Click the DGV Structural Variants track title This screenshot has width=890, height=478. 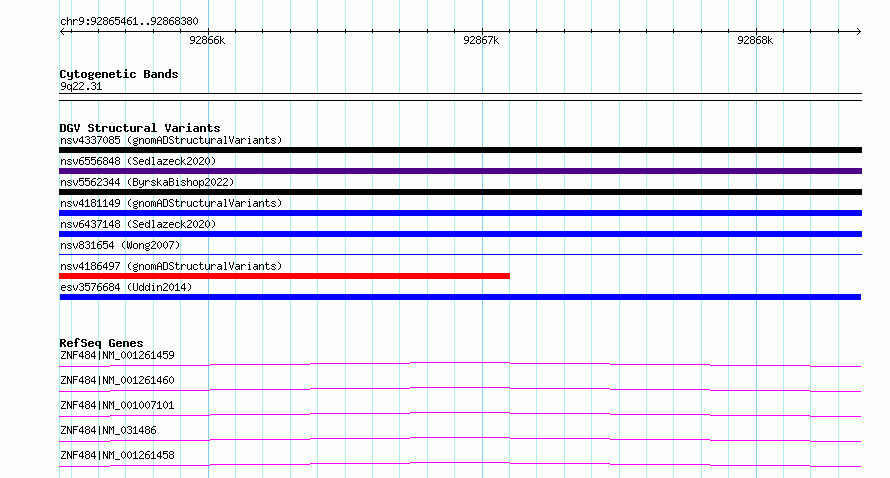[x=140, y=128]
